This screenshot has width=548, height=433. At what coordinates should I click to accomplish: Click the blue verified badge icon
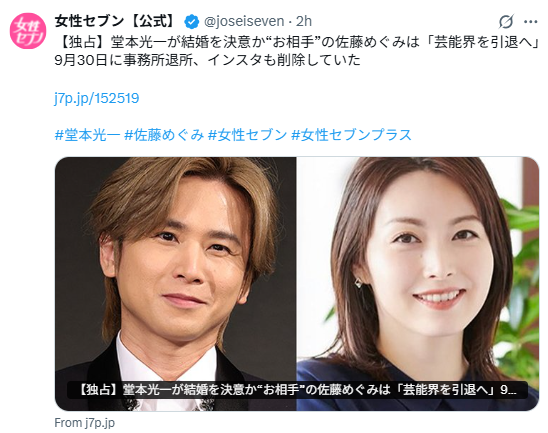tap(192, 22)
